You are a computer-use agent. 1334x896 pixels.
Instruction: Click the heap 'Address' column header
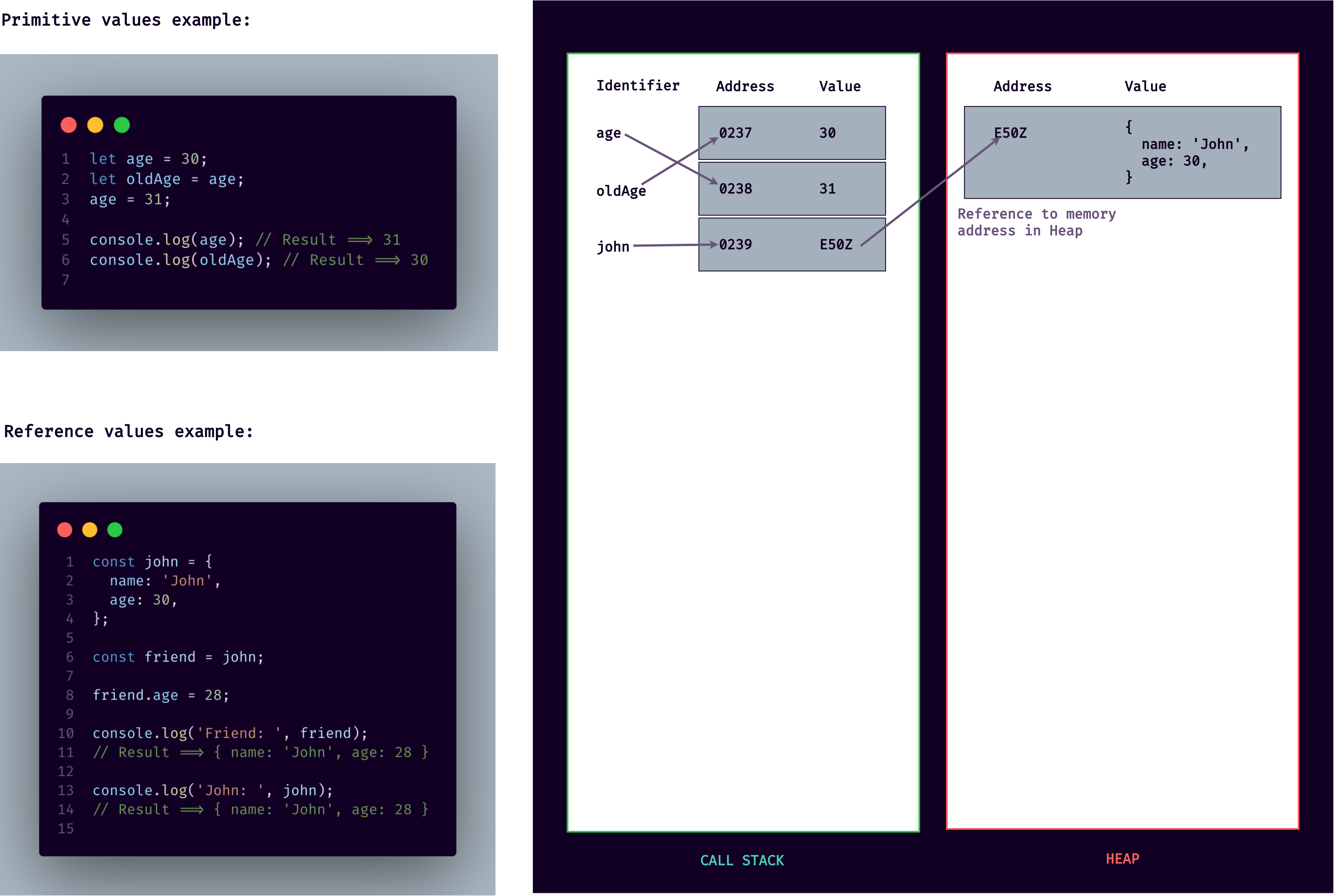pos(1022,86)
